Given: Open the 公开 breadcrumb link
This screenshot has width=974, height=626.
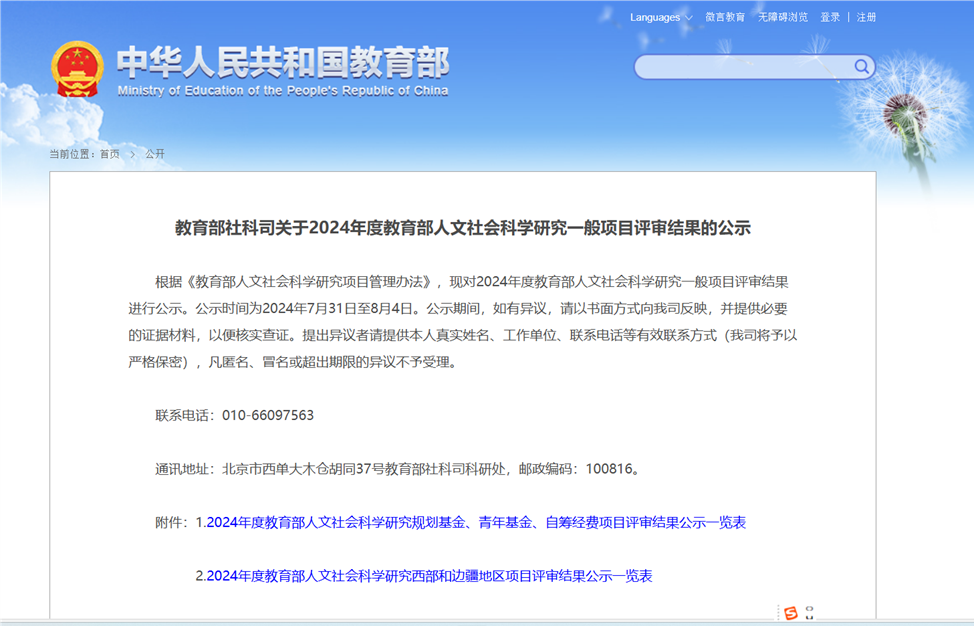Looking at the screenshot, I should click(155, 154).
